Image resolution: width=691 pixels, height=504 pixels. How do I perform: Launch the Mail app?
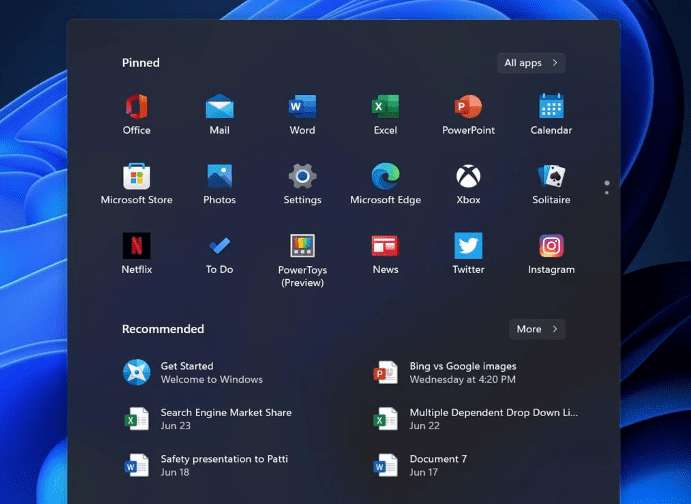tap(219, 114)
